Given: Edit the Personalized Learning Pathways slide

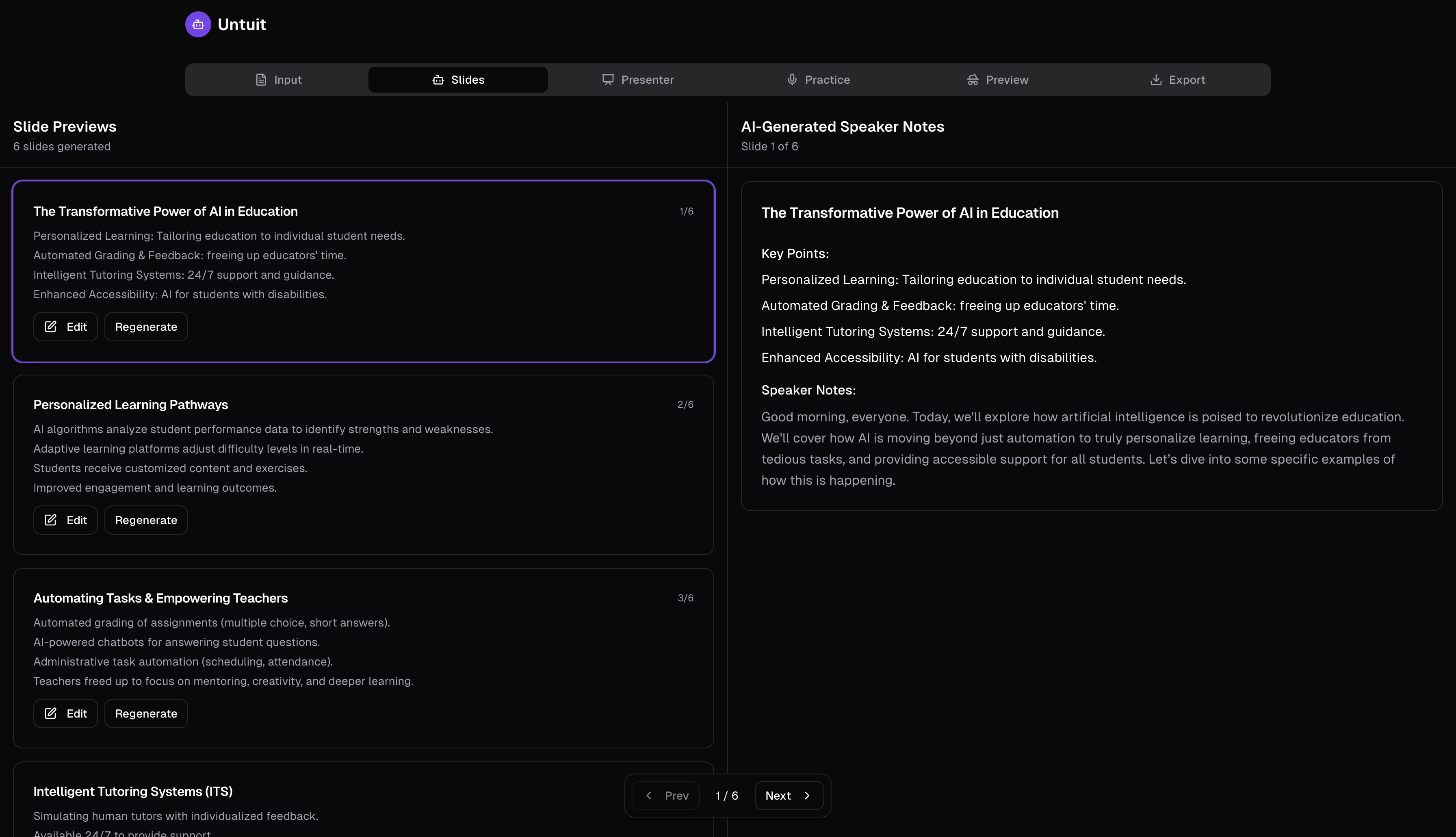Looking at the screenshot, I should point(65,520).
